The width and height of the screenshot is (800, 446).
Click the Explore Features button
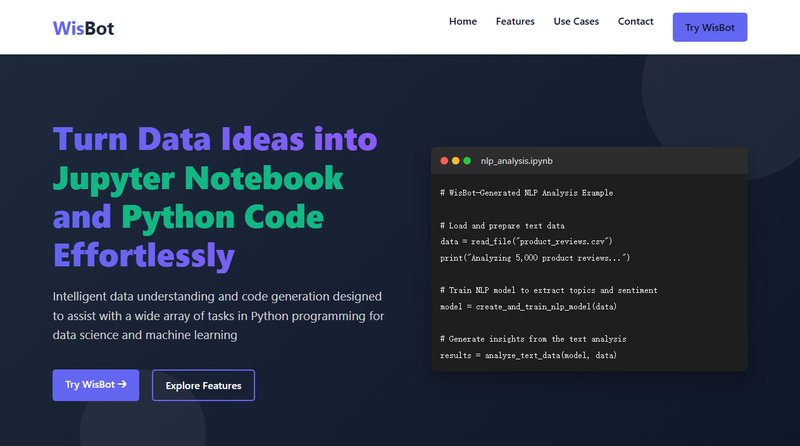(203, 385)
